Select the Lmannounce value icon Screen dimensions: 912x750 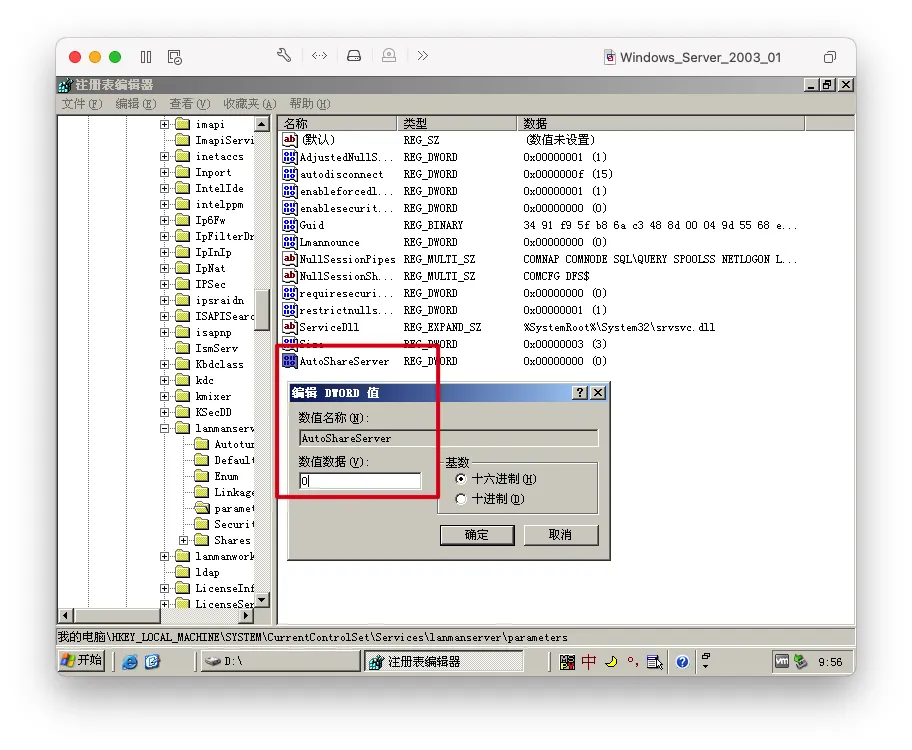289,242
